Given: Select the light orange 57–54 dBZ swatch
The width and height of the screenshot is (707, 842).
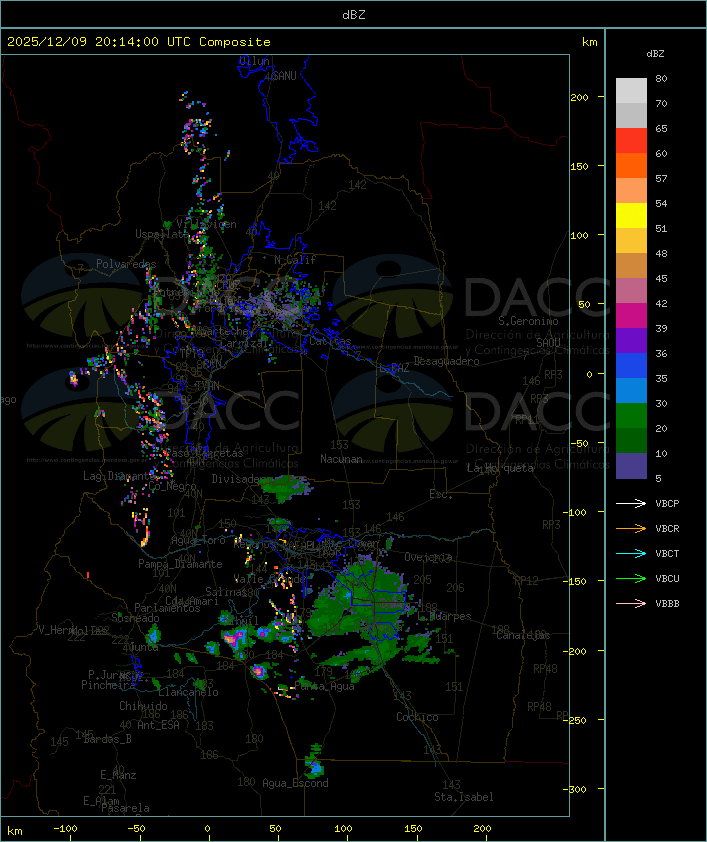Looking at the screenshot, I should coord(631,190).
